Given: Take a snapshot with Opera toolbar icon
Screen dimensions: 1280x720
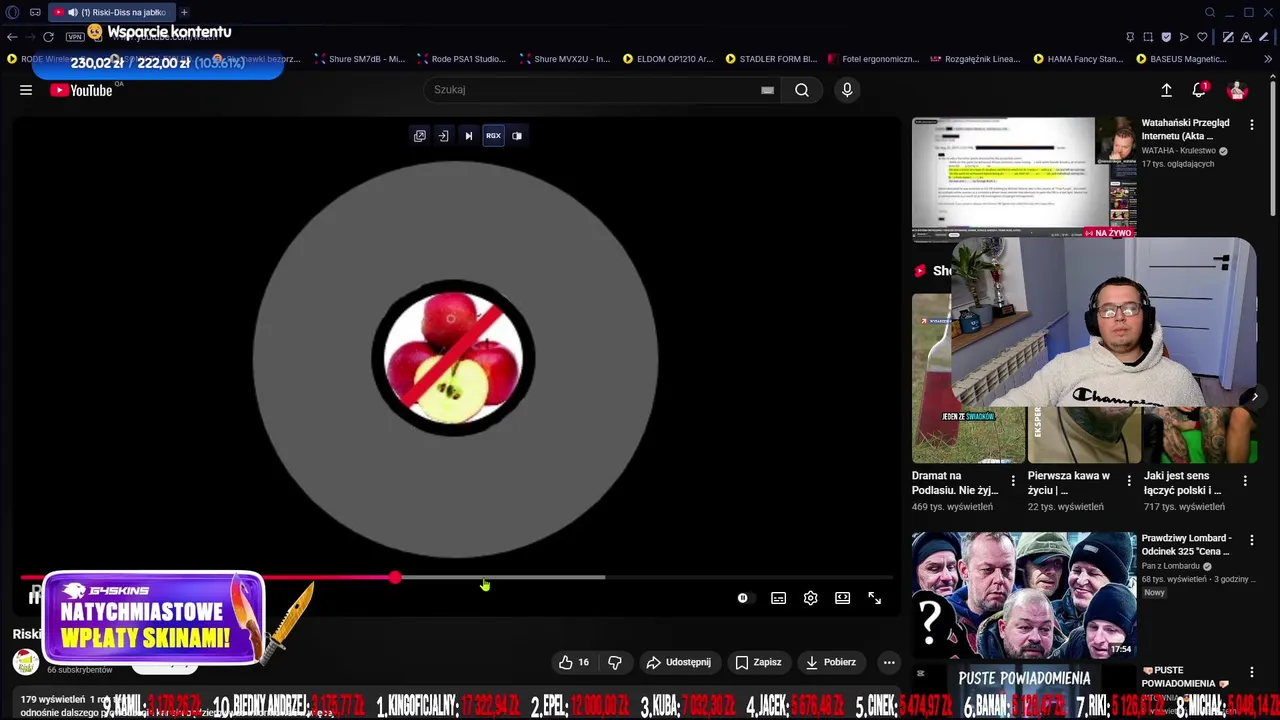Looking at the screenshot, I should tap(1148, 37).
